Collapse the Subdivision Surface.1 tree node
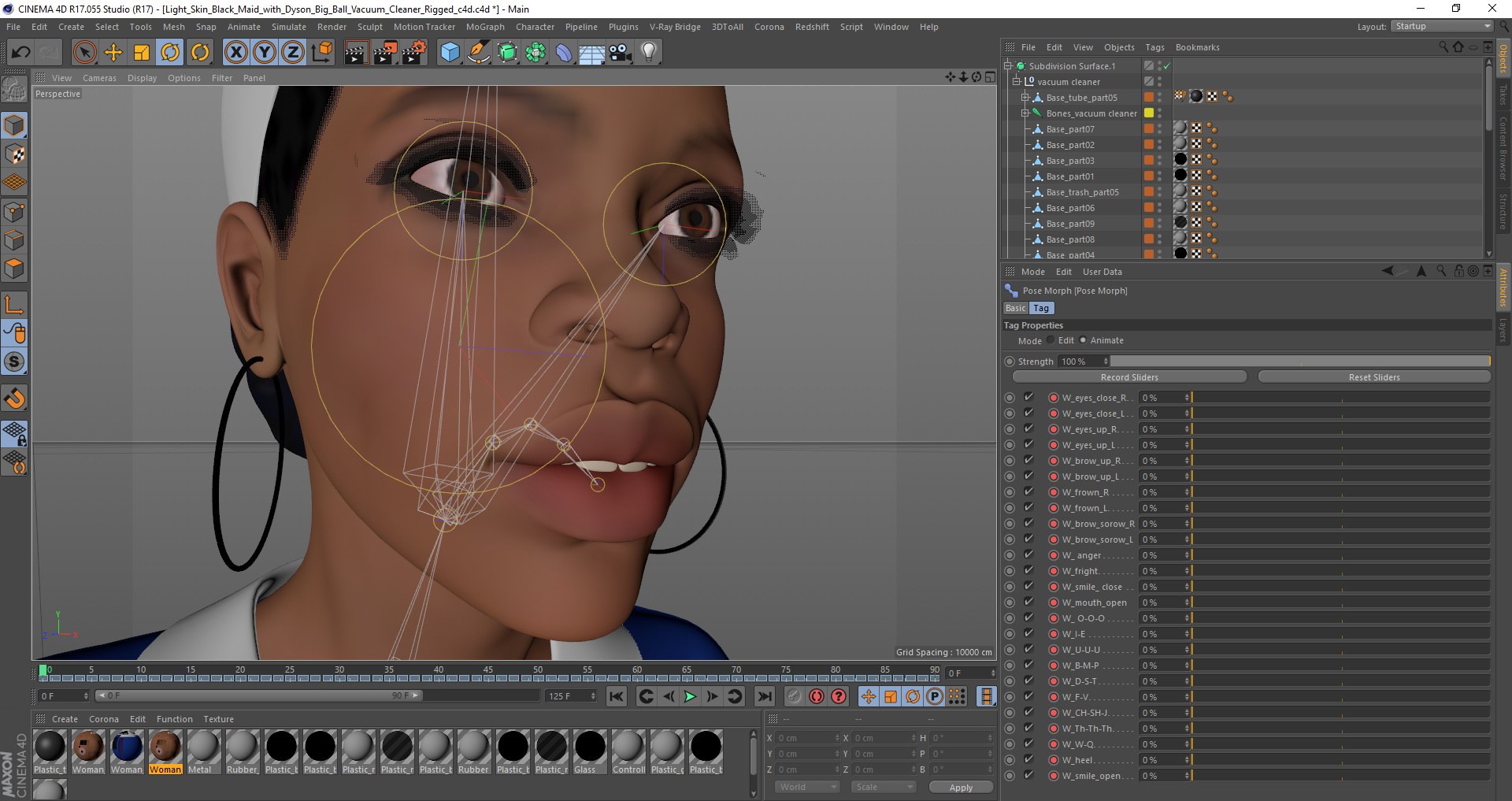1512x801 pixels. 1007,66
